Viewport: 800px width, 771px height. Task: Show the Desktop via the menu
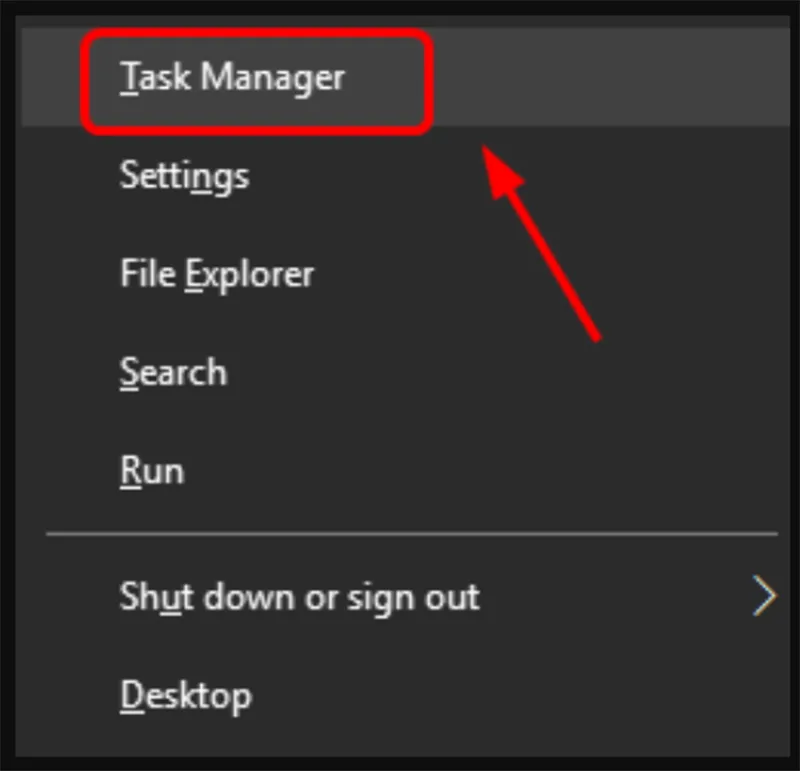tap(186, 695)
